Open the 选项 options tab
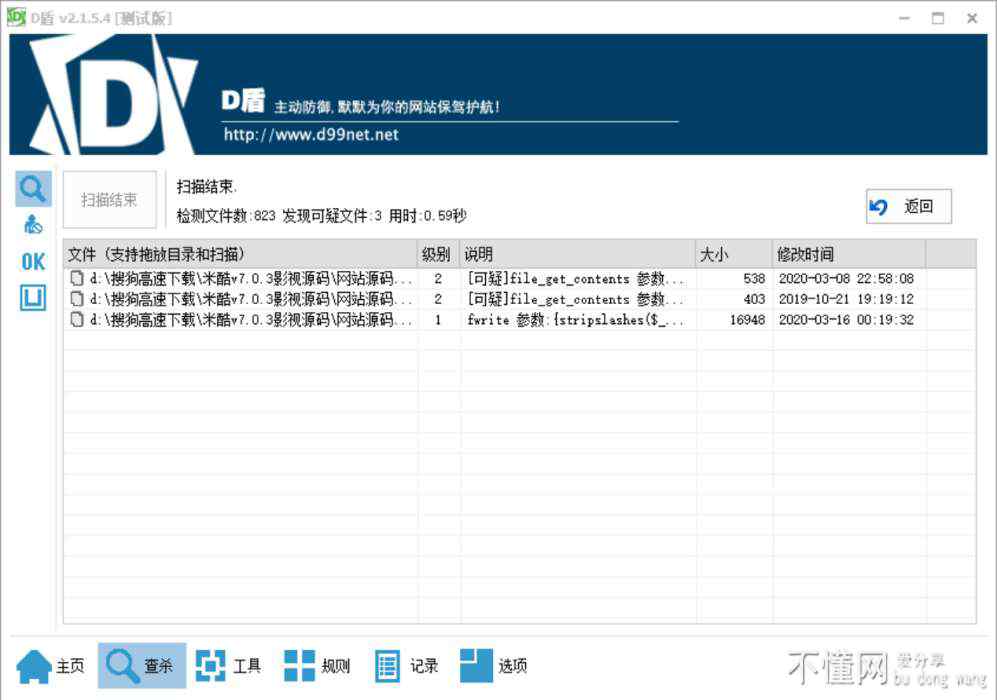The height and width of the screenshot is (700, 997). (x=494, y=666)
